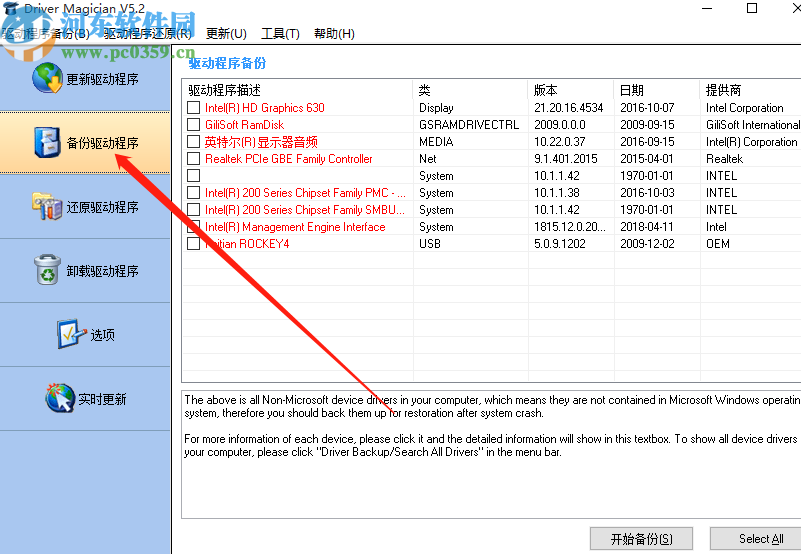Sort by 版本 column header
This screenshot has height=554, width=801.
(x=571, y=90)
